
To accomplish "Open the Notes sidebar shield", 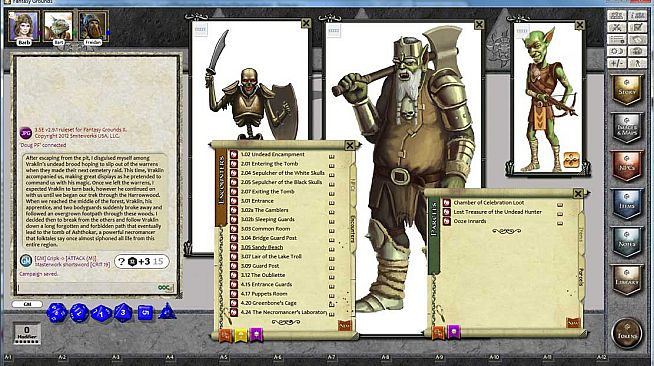I will pos(627,242).
